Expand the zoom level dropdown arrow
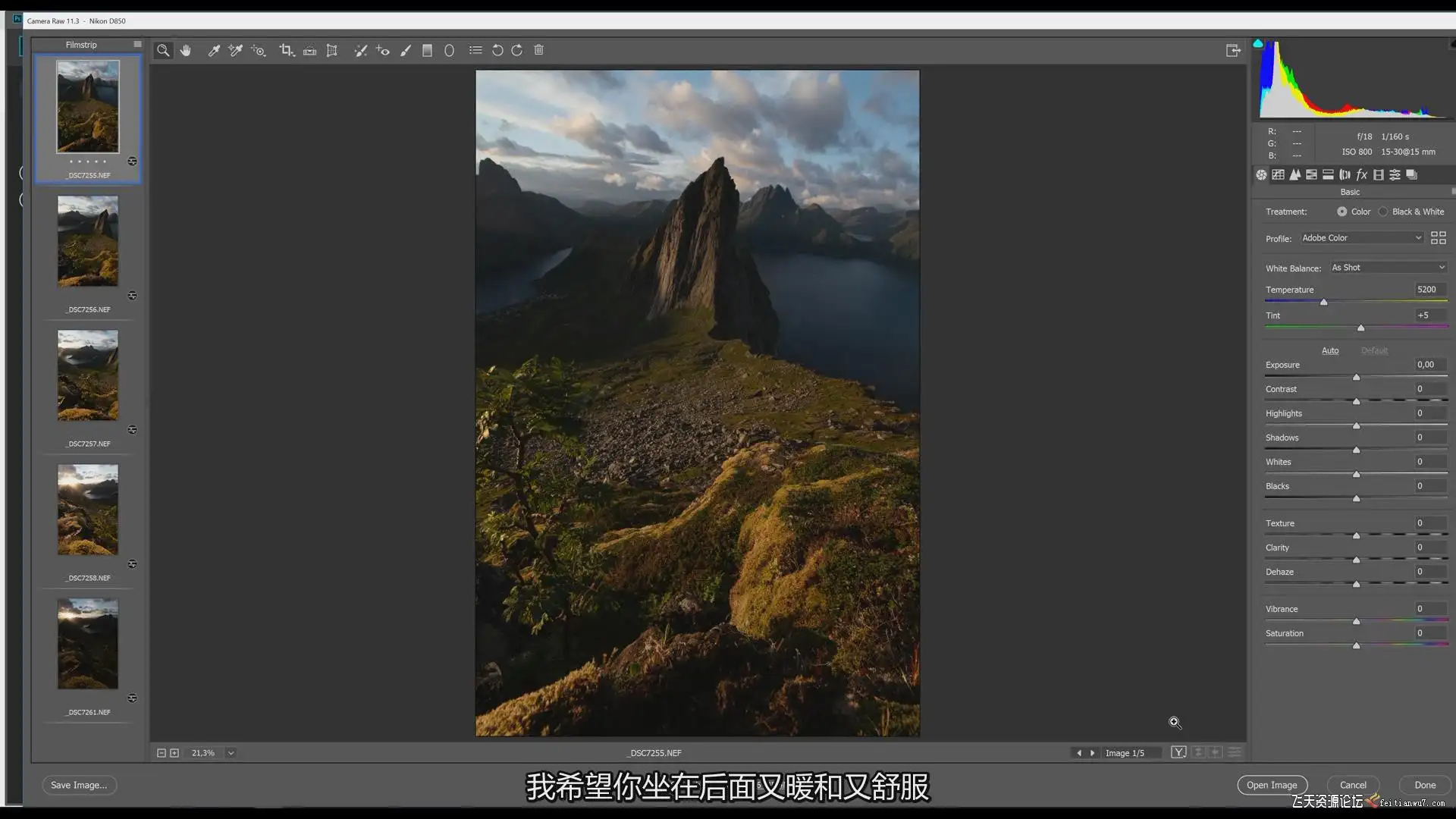Screen dimensions: 1456x819 [x=231, y=753]
